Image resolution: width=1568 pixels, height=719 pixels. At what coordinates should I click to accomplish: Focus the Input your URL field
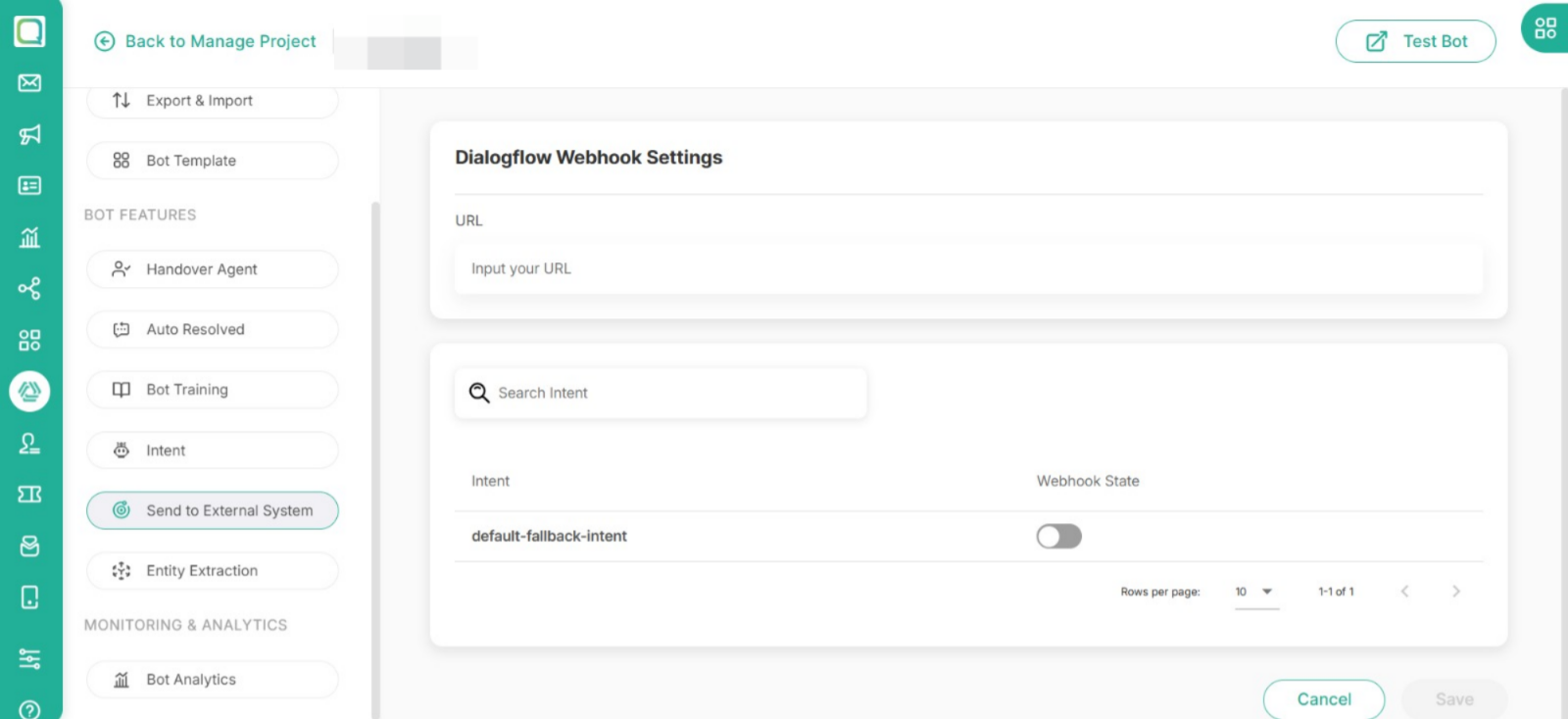click(x=967, y=268)
